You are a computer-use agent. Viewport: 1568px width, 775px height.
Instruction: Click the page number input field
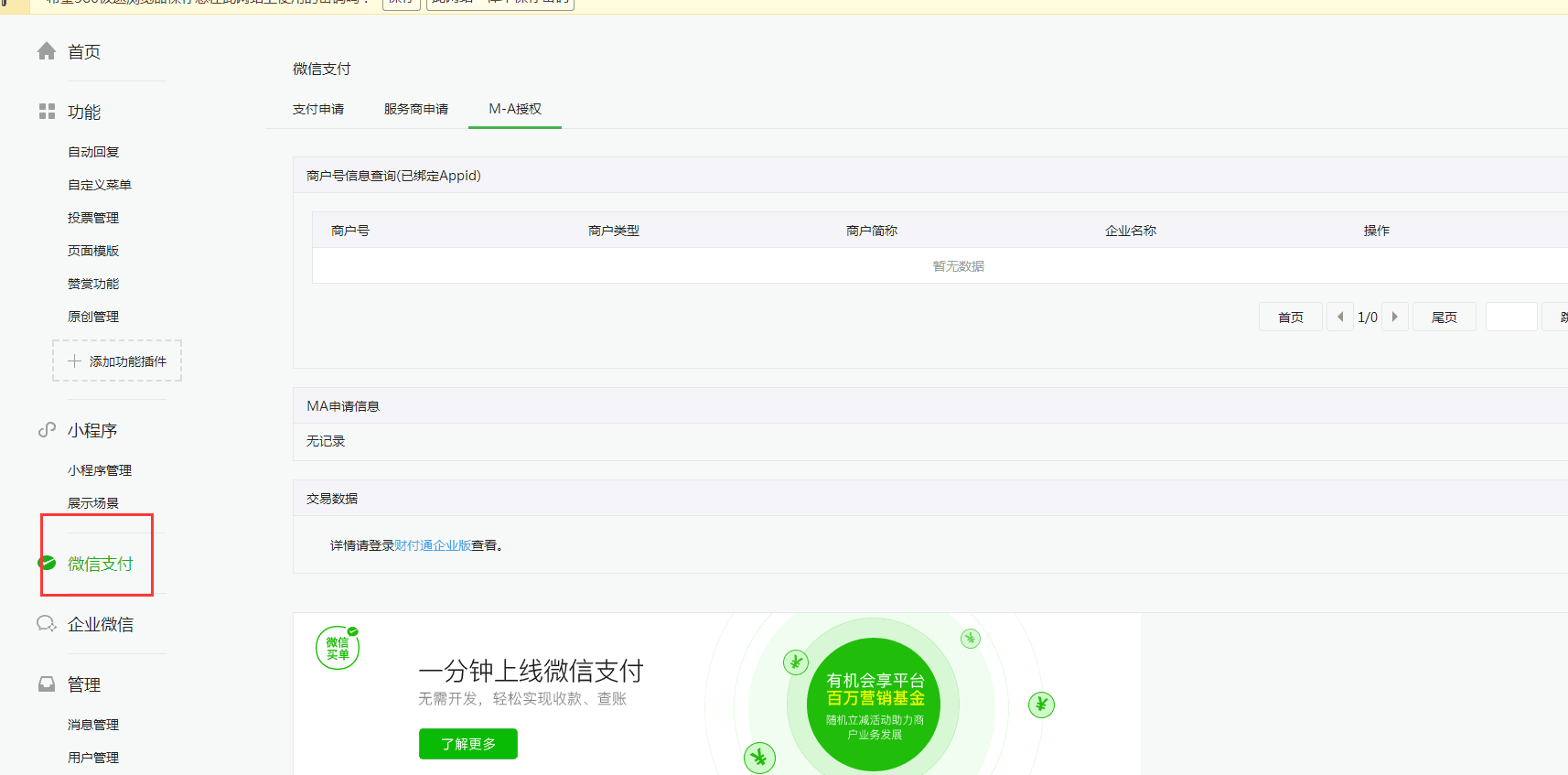1511,317
